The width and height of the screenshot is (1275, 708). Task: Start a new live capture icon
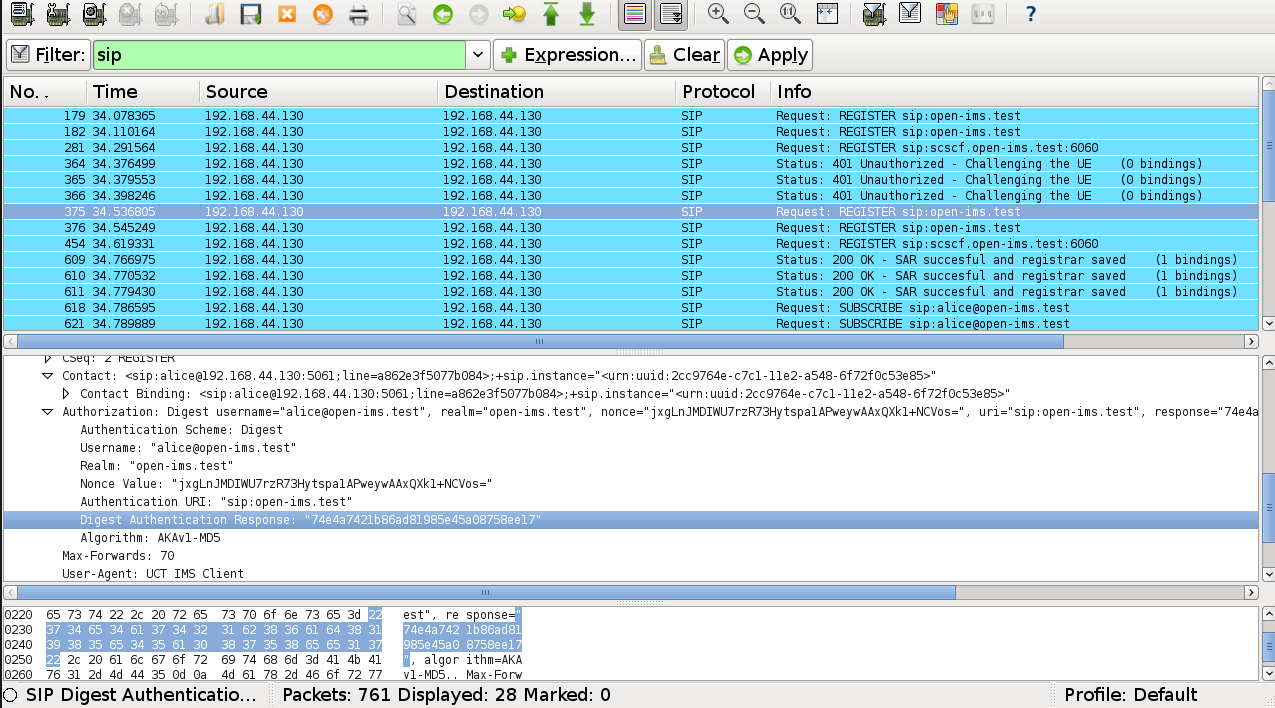(94, 14)
